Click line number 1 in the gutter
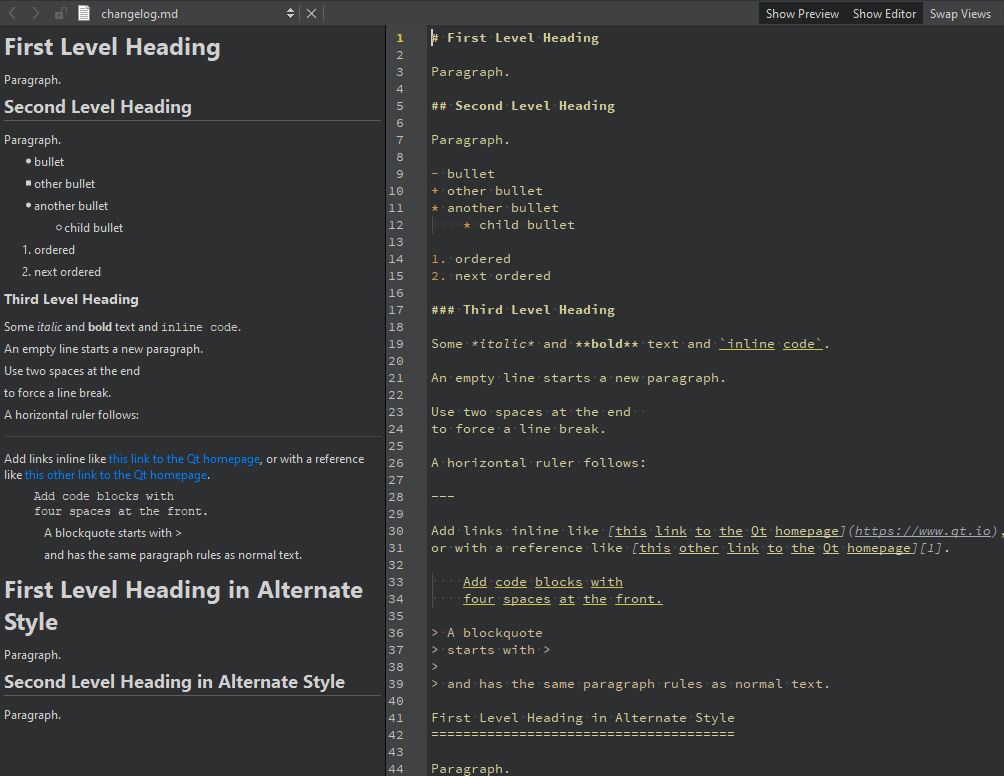The height and width of the screenshot is (776, 1004). coord(399,38)
